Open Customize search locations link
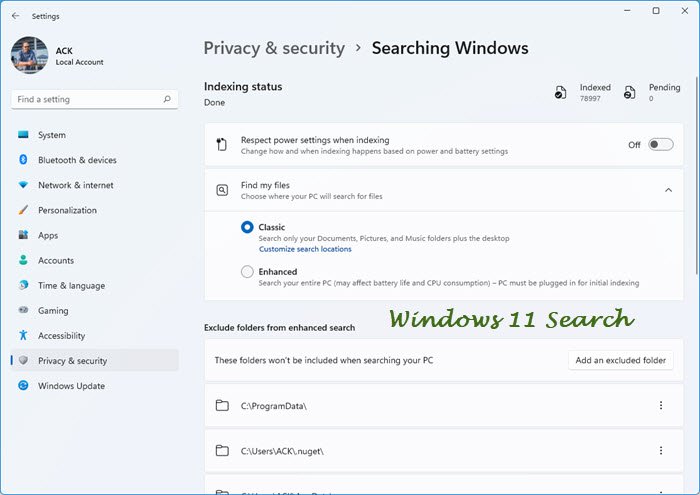This screenshot has height=495, width=700. [x=305, y=249]
